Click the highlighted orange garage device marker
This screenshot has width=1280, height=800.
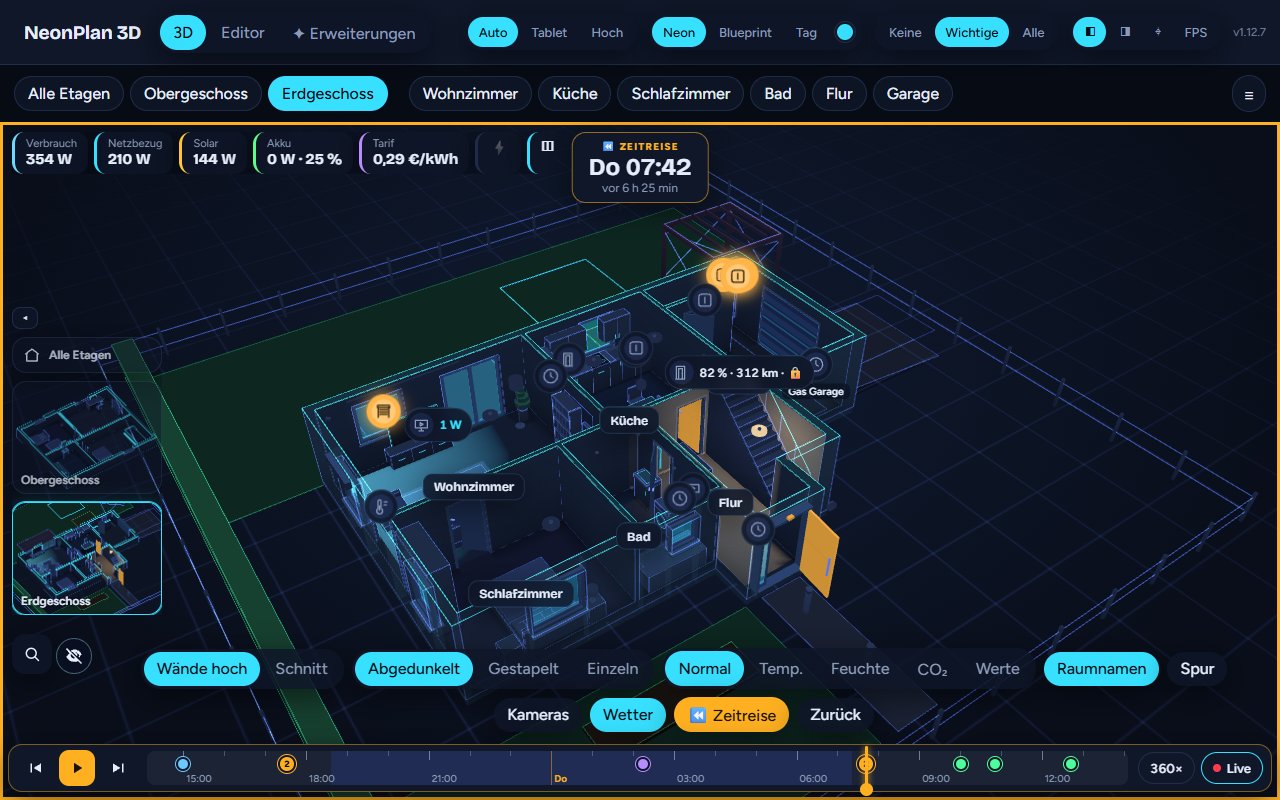pyautogui.click(x=738, y=275)
